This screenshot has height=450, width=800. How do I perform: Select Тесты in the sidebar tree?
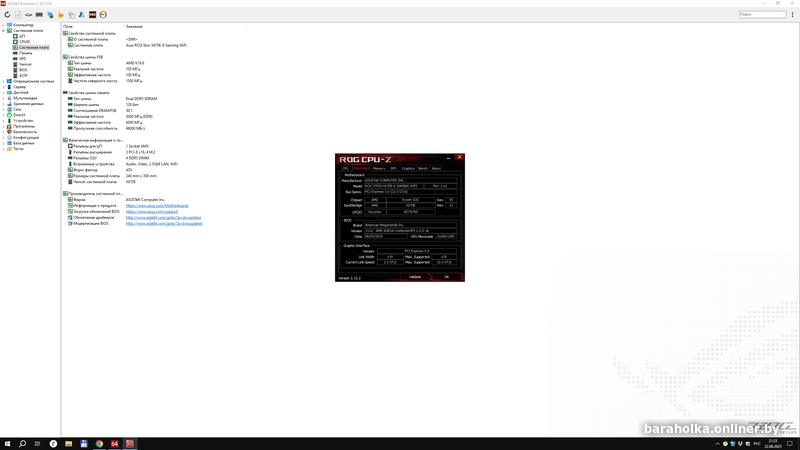click(x=18, y=148)
